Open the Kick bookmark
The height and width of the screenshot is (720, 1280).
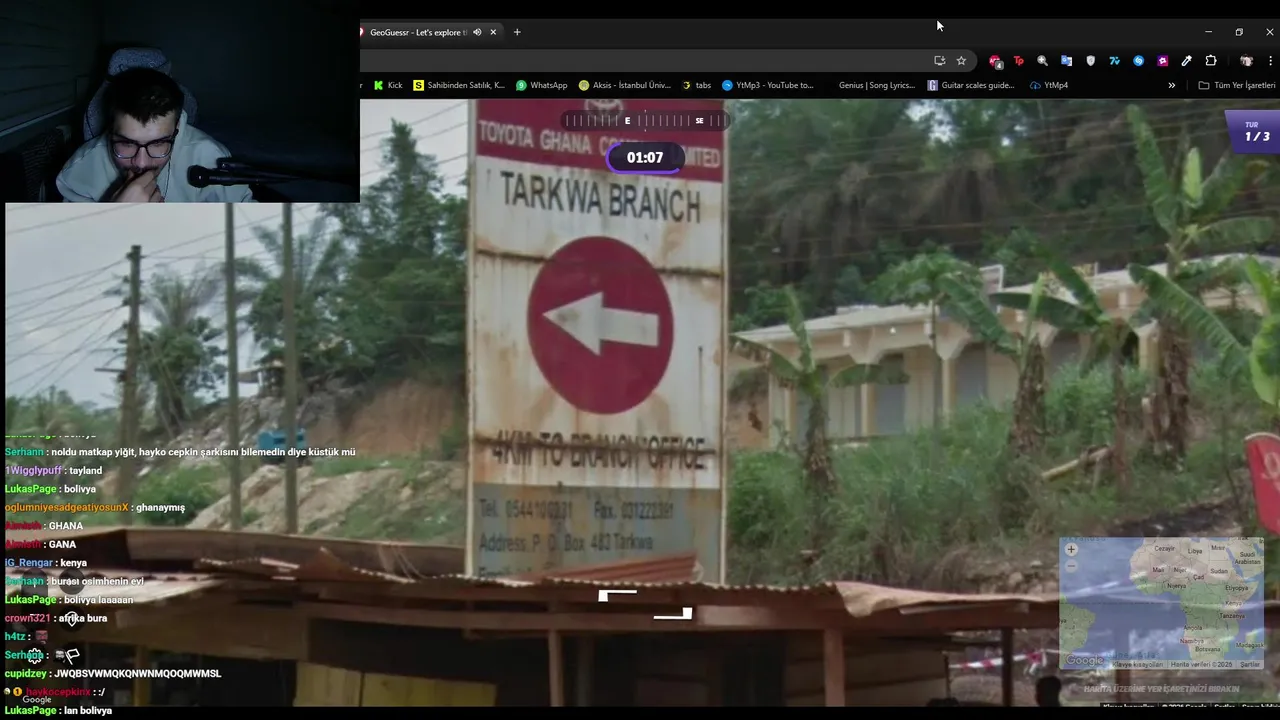pyautogui.click(x=388, y=85)
